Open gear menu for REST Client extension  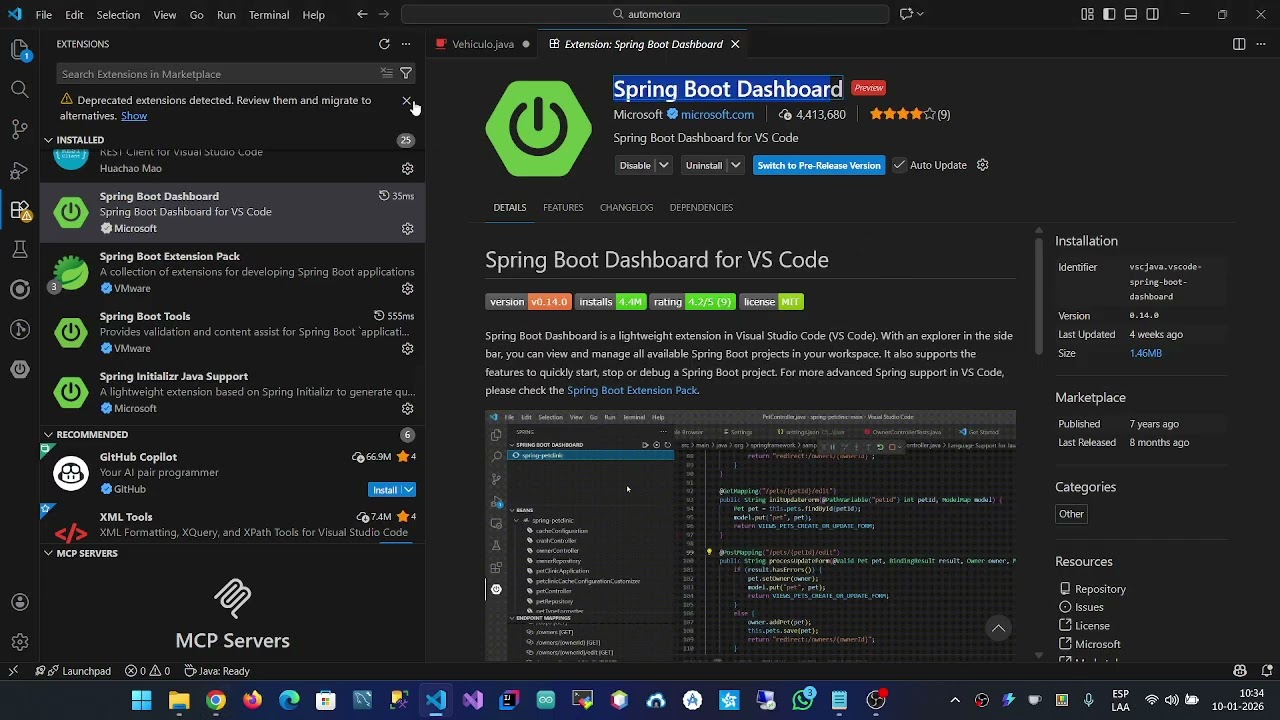tap(407, 169)
